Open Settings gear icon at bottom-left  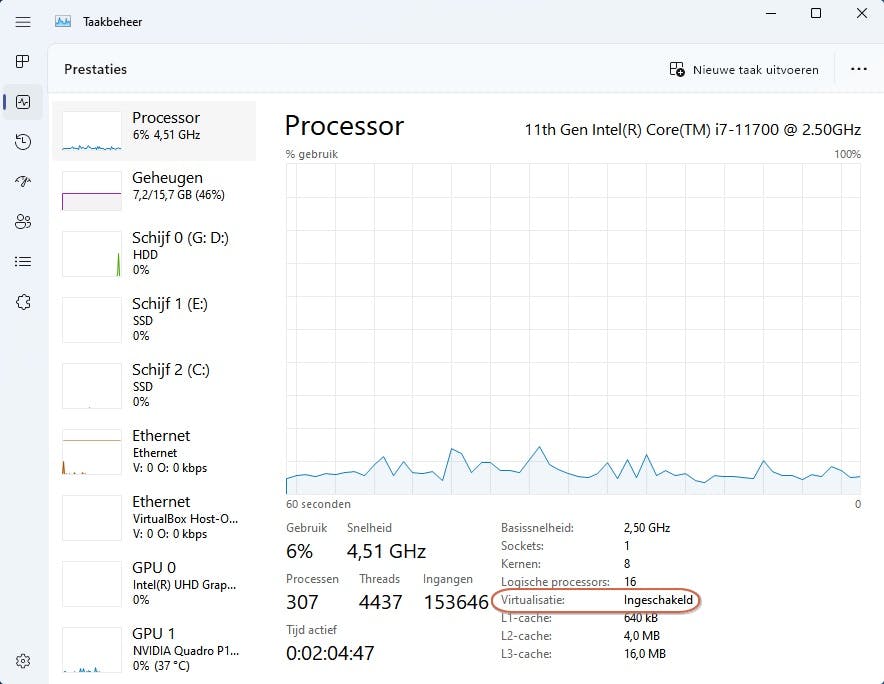pos(23,660)
